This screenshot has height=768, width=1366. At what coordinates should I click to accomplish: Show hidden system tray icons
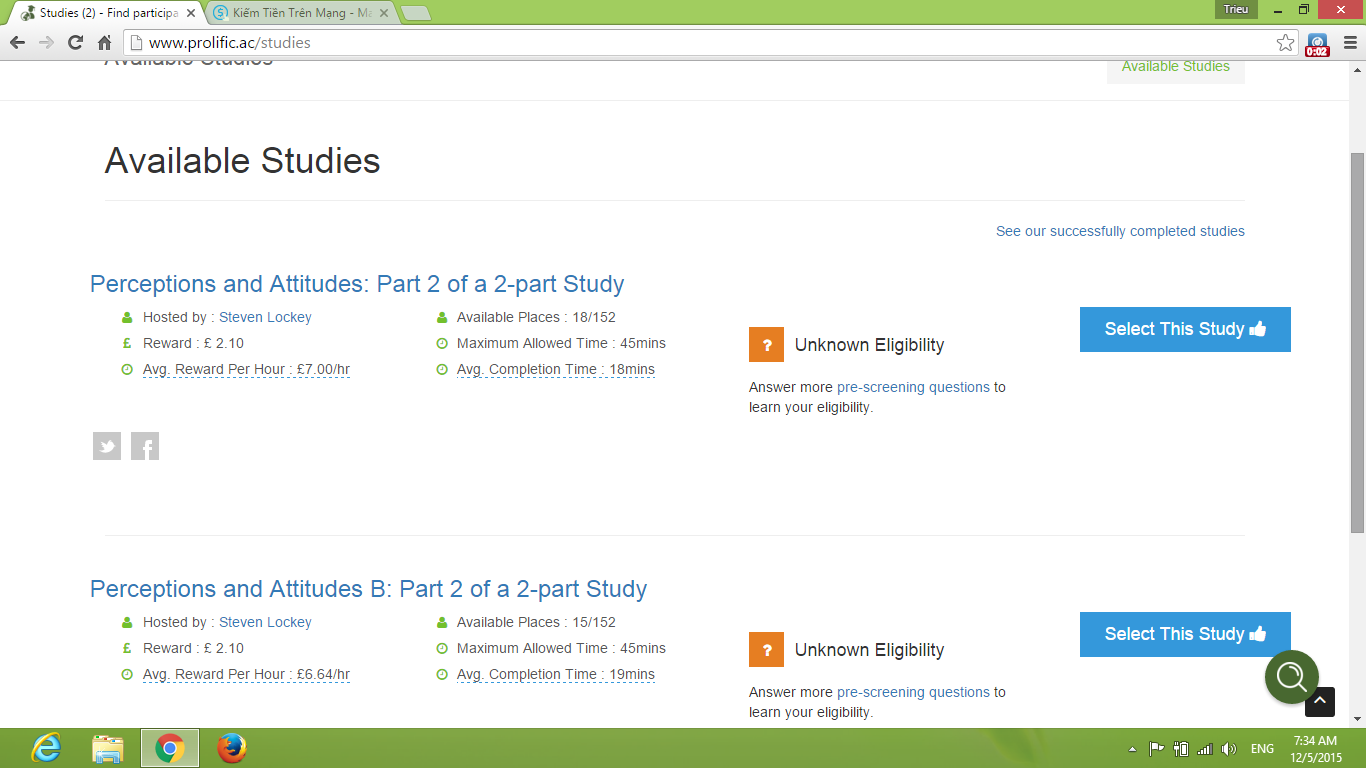pos(1132,749)
